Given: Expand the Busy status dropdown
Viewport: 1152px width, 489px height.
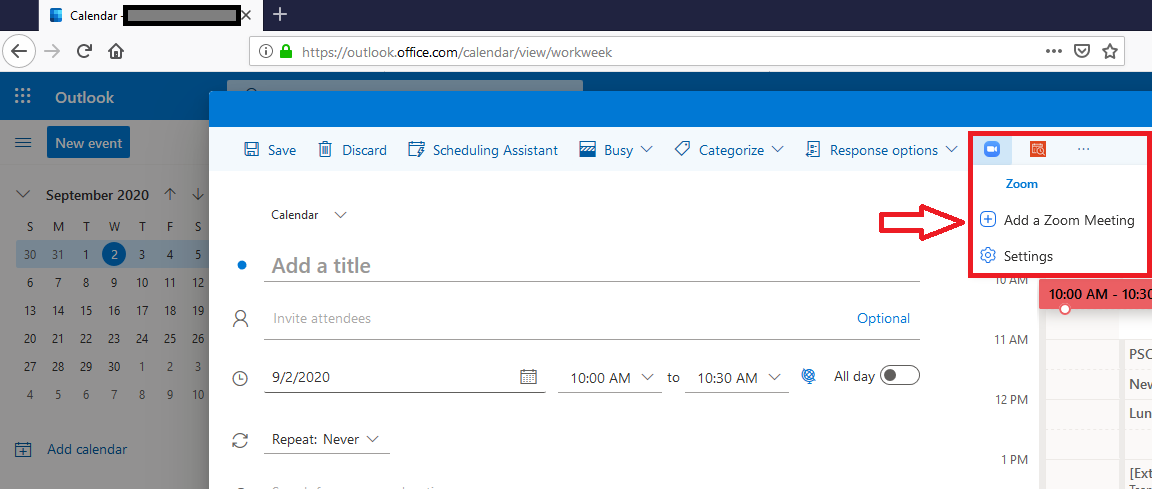Looking at the screenshot, I should coord(616,150).
